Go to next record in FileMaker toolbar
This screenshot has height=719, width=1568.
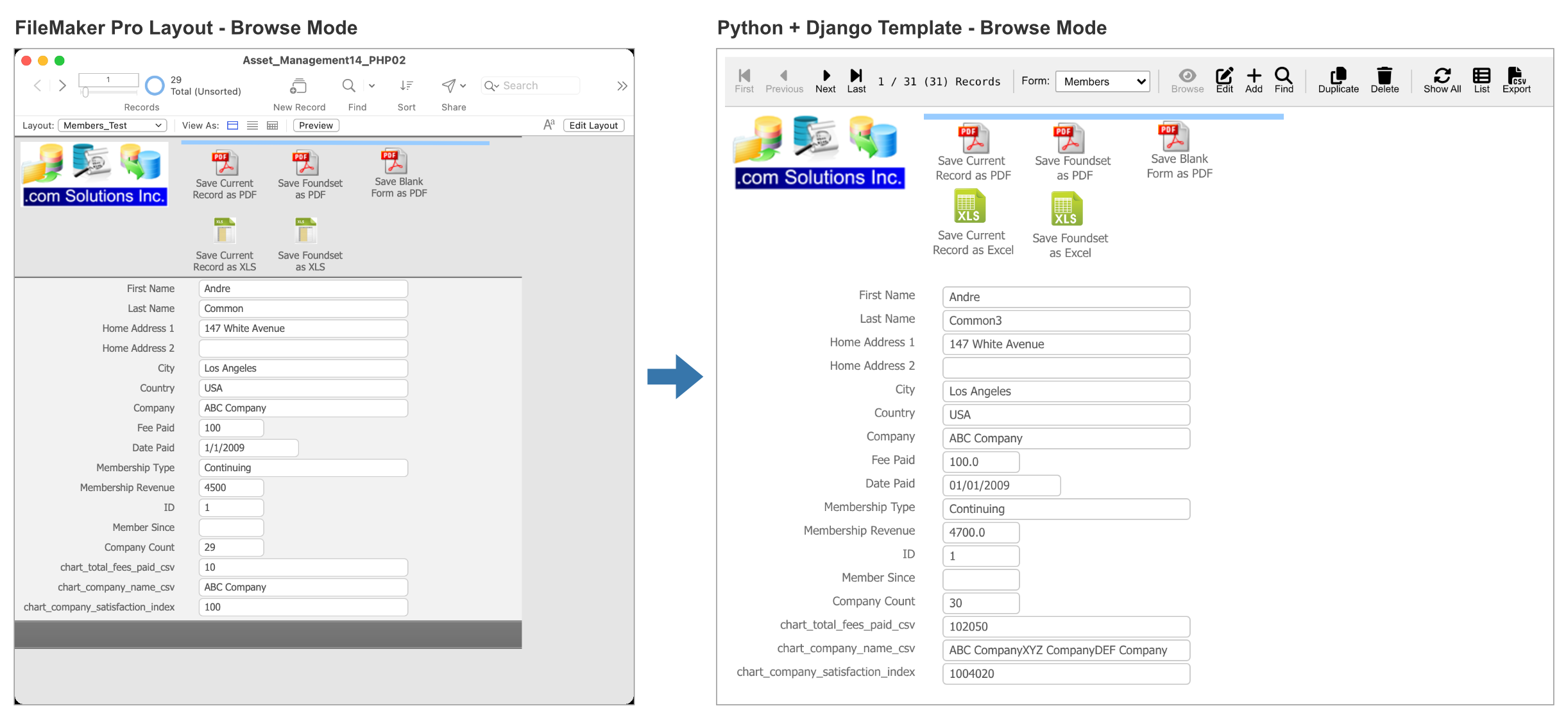(x=62, y=85)
